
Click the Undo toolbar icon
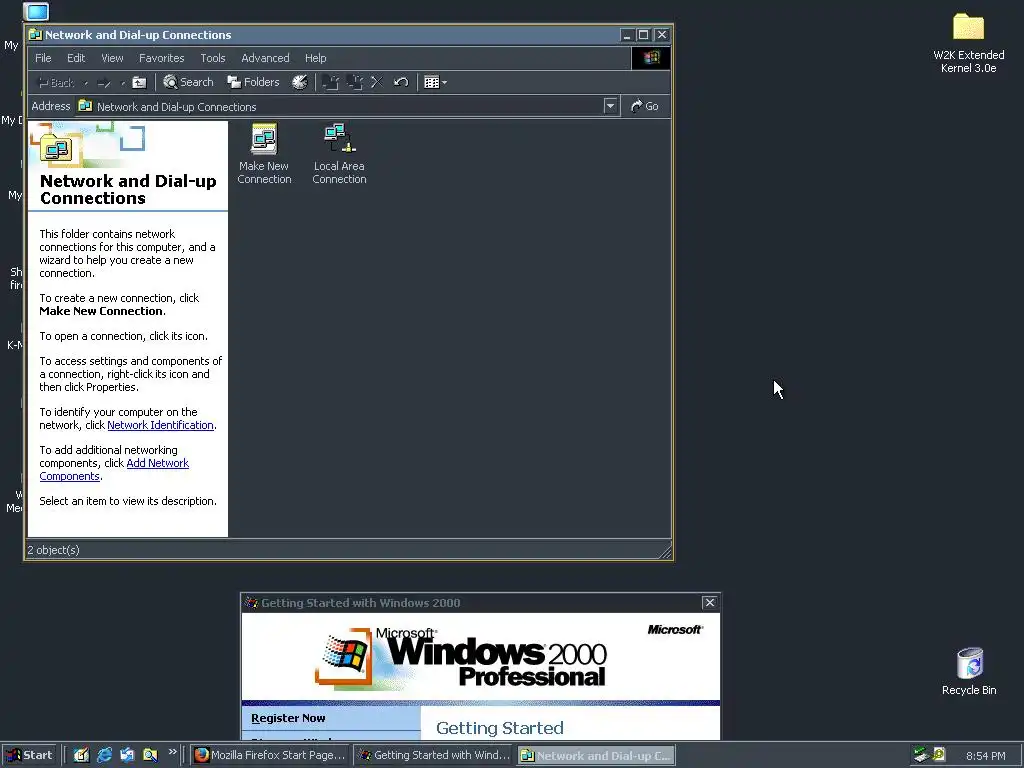pyautogui.click(x=401, y=82)
